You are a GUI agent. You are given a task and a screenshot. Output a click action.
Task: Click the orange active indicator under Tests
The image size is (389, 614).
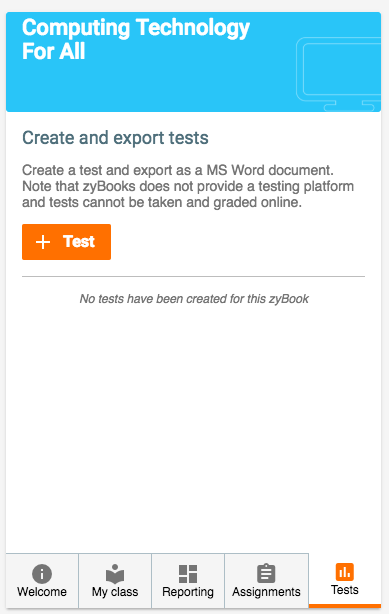click(345, 606)
